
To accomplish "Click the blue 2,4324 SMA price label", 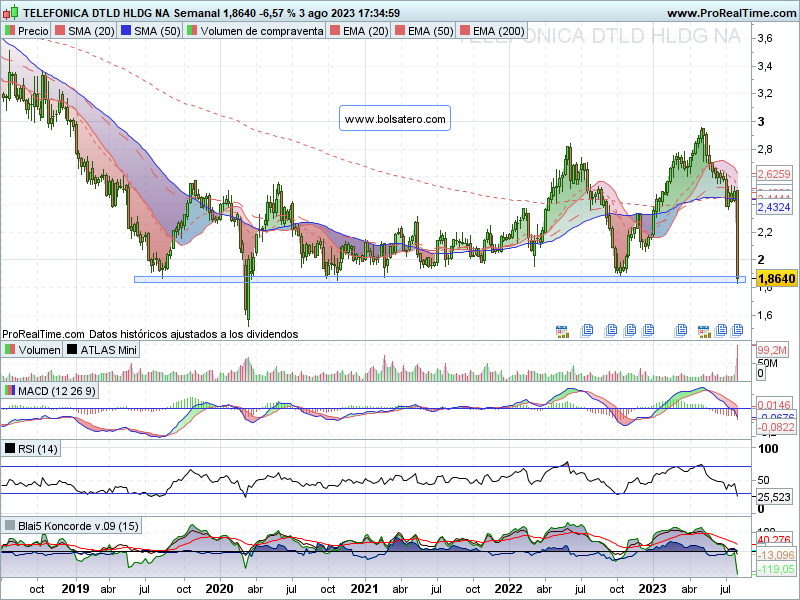I will coord(773,207).
